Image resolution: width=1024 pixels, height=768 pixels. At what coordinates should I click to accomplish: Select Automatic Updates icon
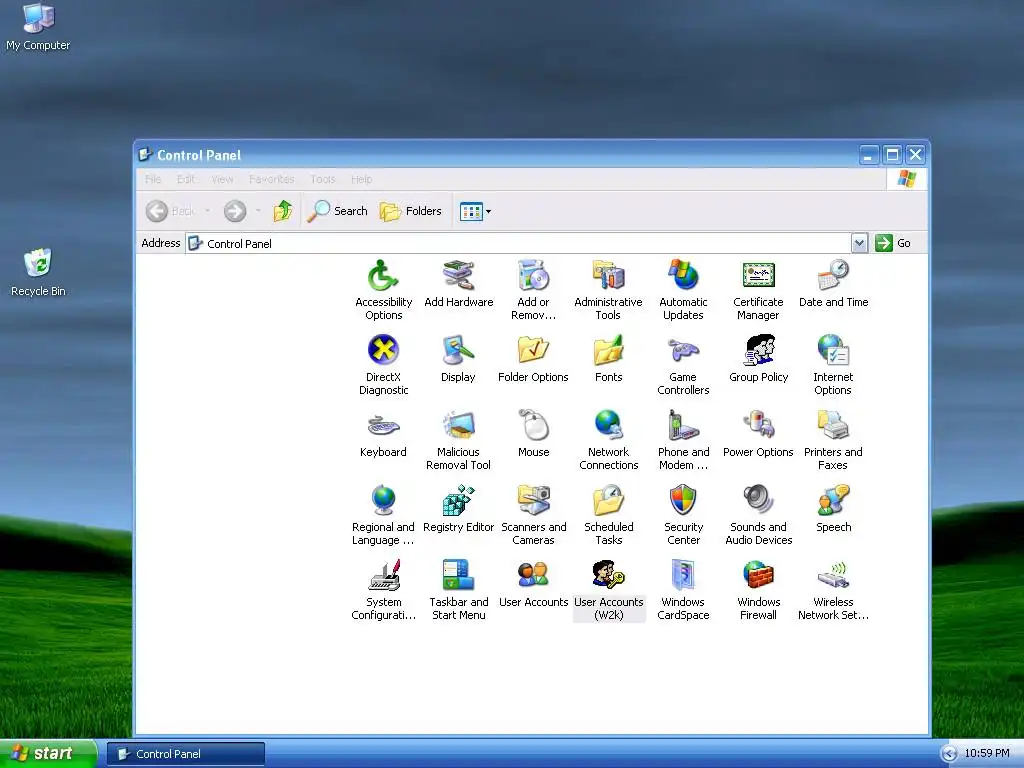point(683,290)
